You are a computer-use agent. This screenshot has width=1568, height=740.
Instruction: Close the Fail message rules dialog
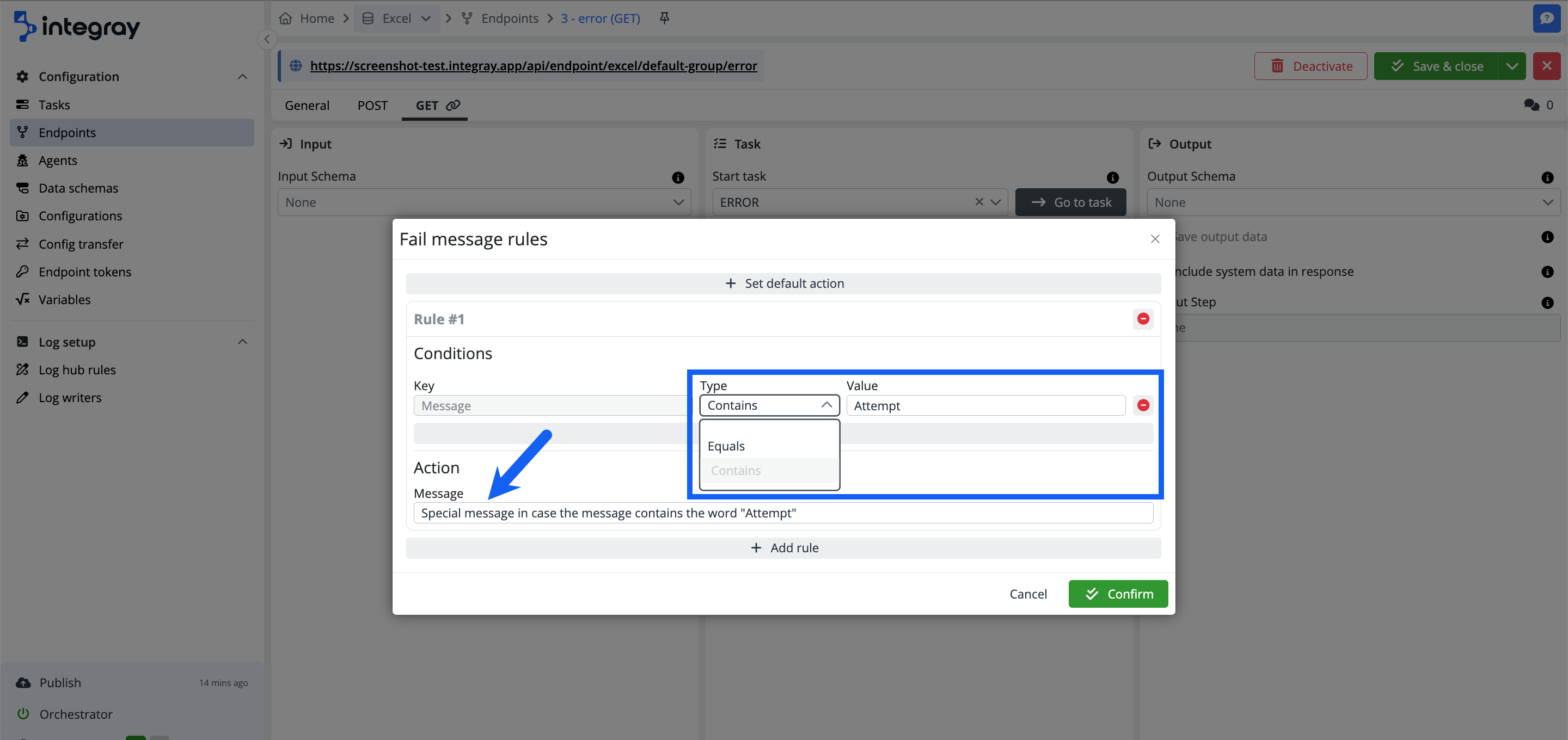pyautogui.click(x=1155, y=239)
